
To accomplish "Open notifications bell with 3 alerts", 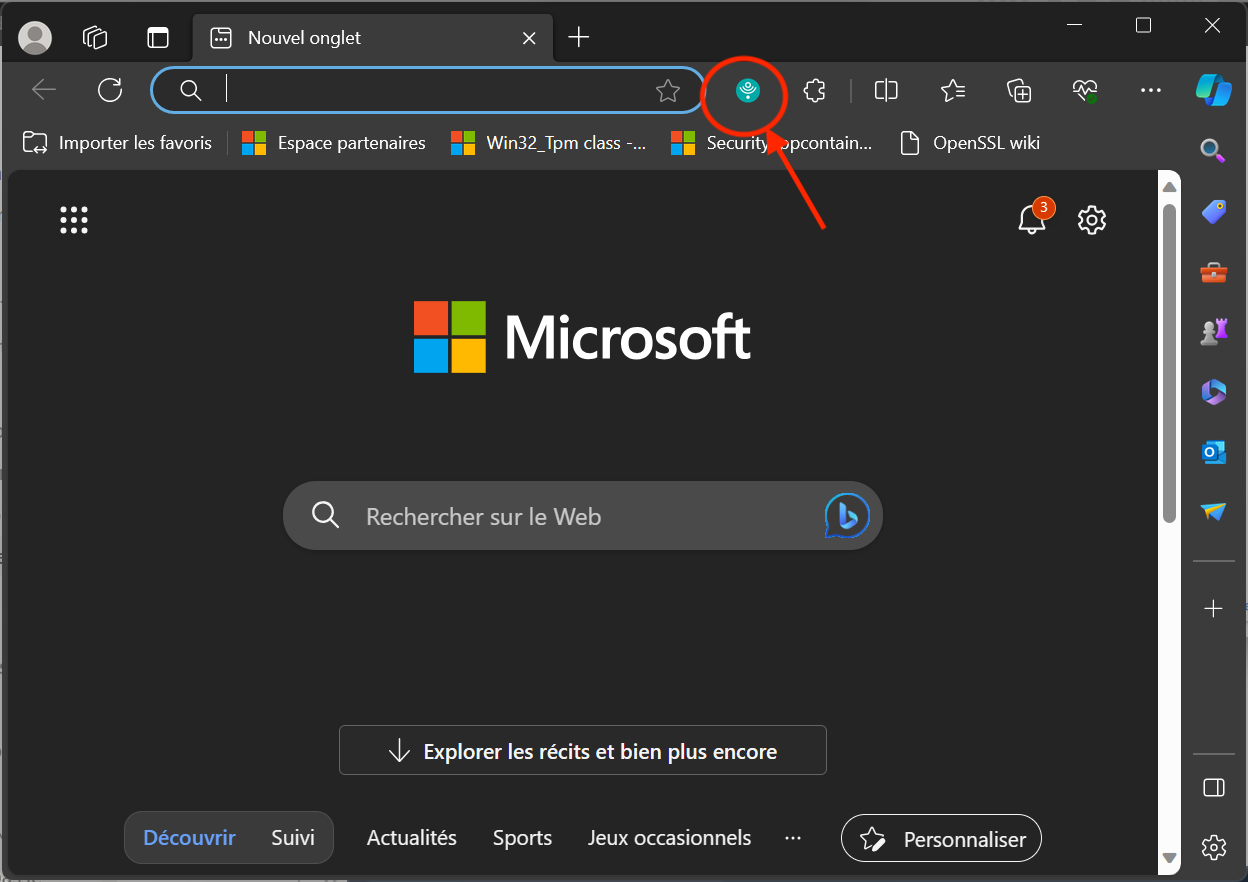I will pyautogui.click(x=1031, y=219).
